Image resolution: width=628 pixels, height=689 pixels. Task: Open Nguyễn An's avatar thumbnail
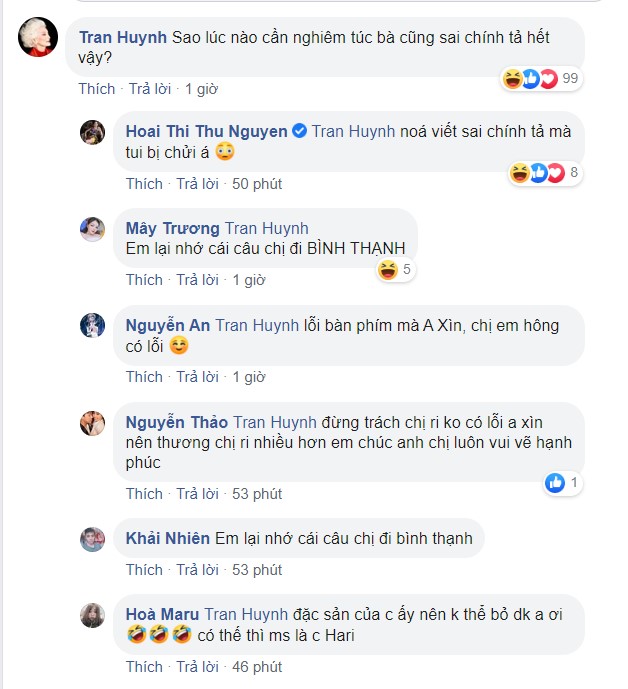tap(93, 325)
